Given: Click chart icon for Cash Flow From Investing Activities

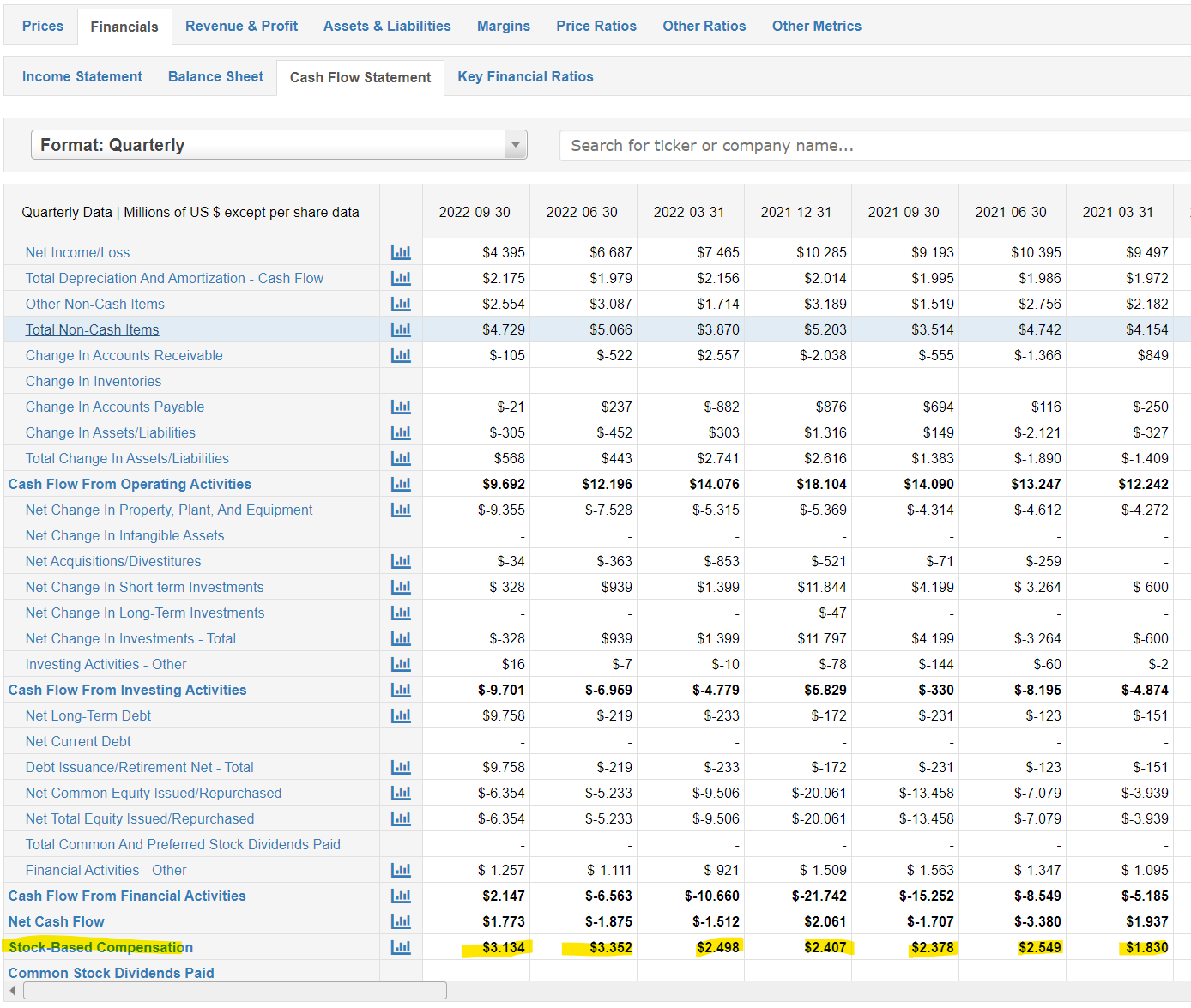Looking at the screenshot, I should click(401, 690).
